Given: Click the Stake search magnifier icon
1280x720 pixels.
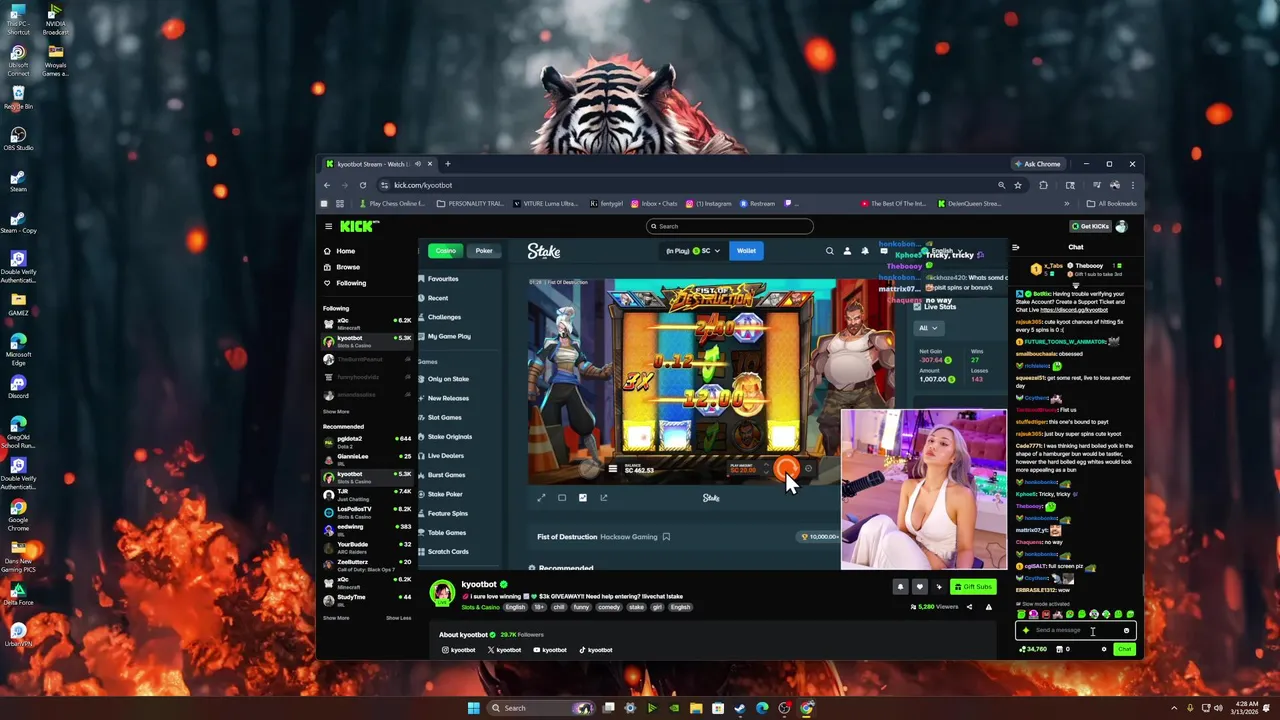Looking at the screenshot, I should [829, 251].
